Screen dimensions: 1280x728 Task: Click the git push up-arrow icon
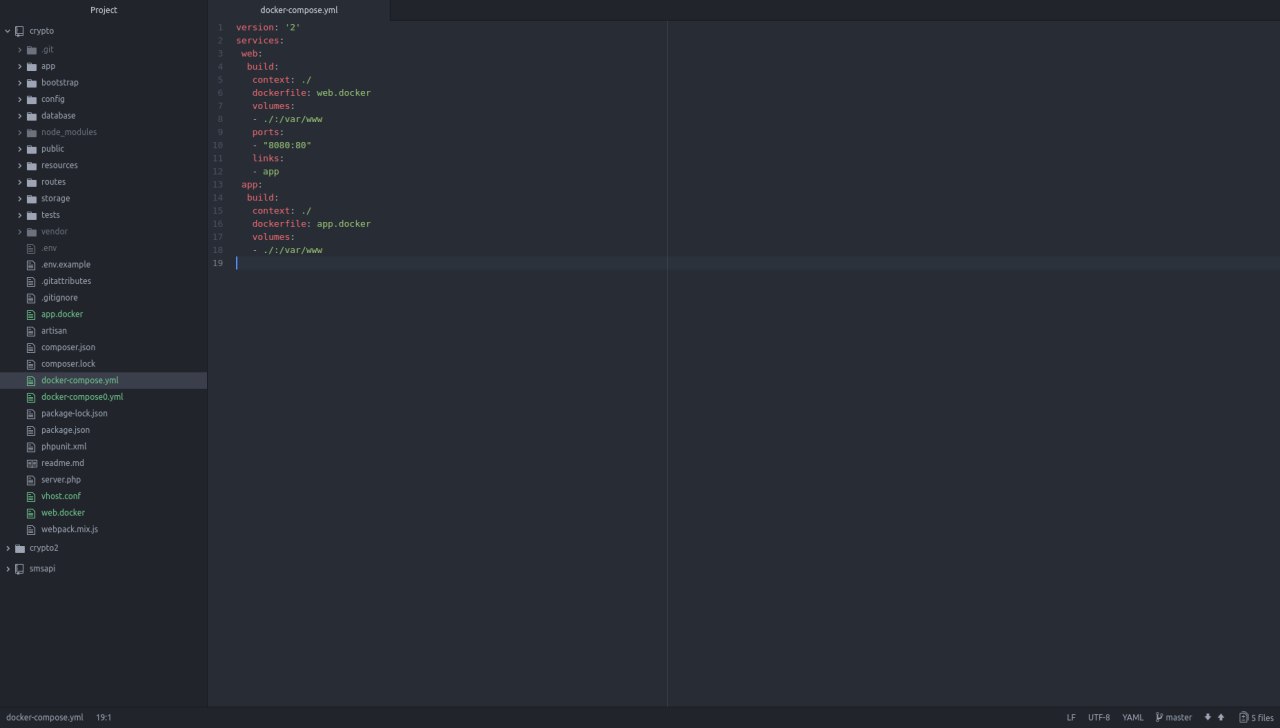pyautogui.click(x=1221, y=717)
